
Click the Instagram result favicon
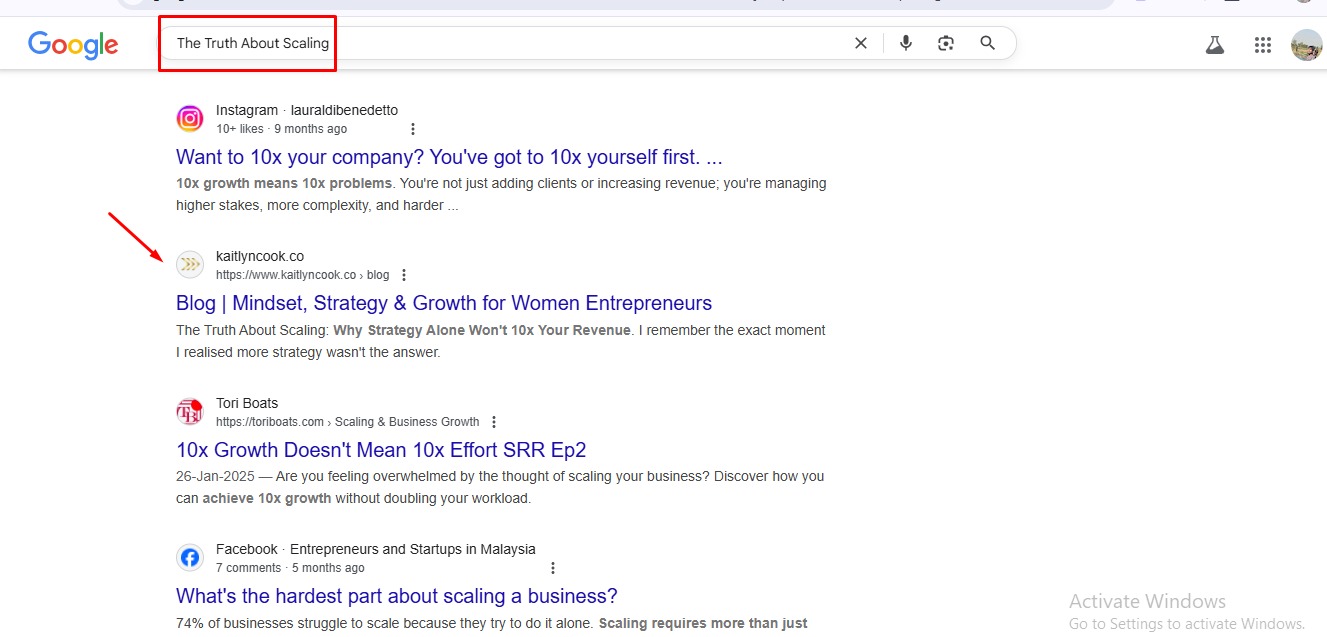click(x=190, y=119)
